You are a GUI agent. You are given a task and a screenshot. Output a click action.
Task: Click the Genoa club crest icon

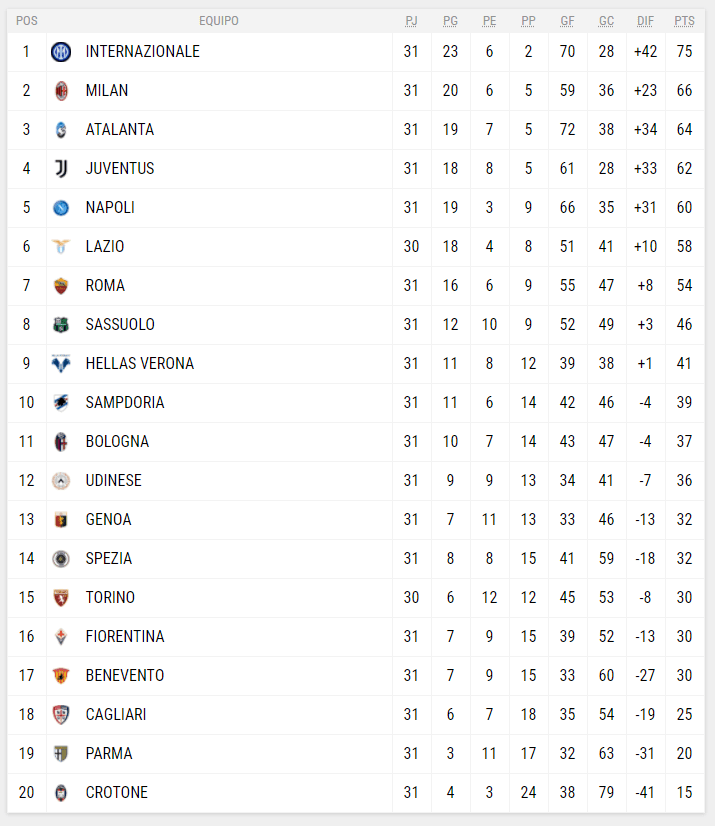(x=61, y=520)
